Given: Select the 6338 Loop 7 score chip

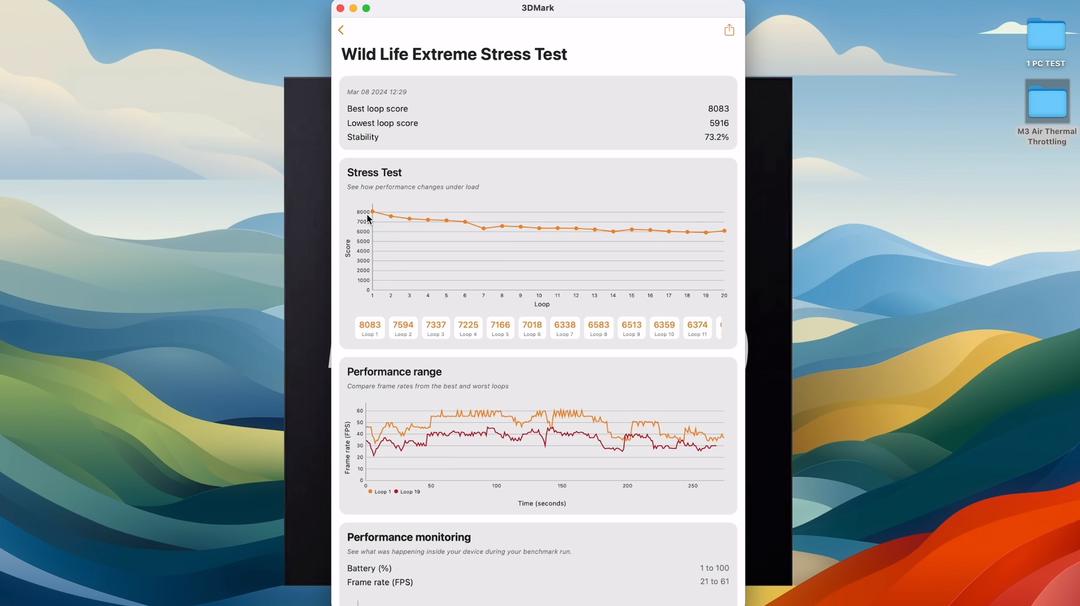Looking at the screenshot, I should (x=565, y=328).
